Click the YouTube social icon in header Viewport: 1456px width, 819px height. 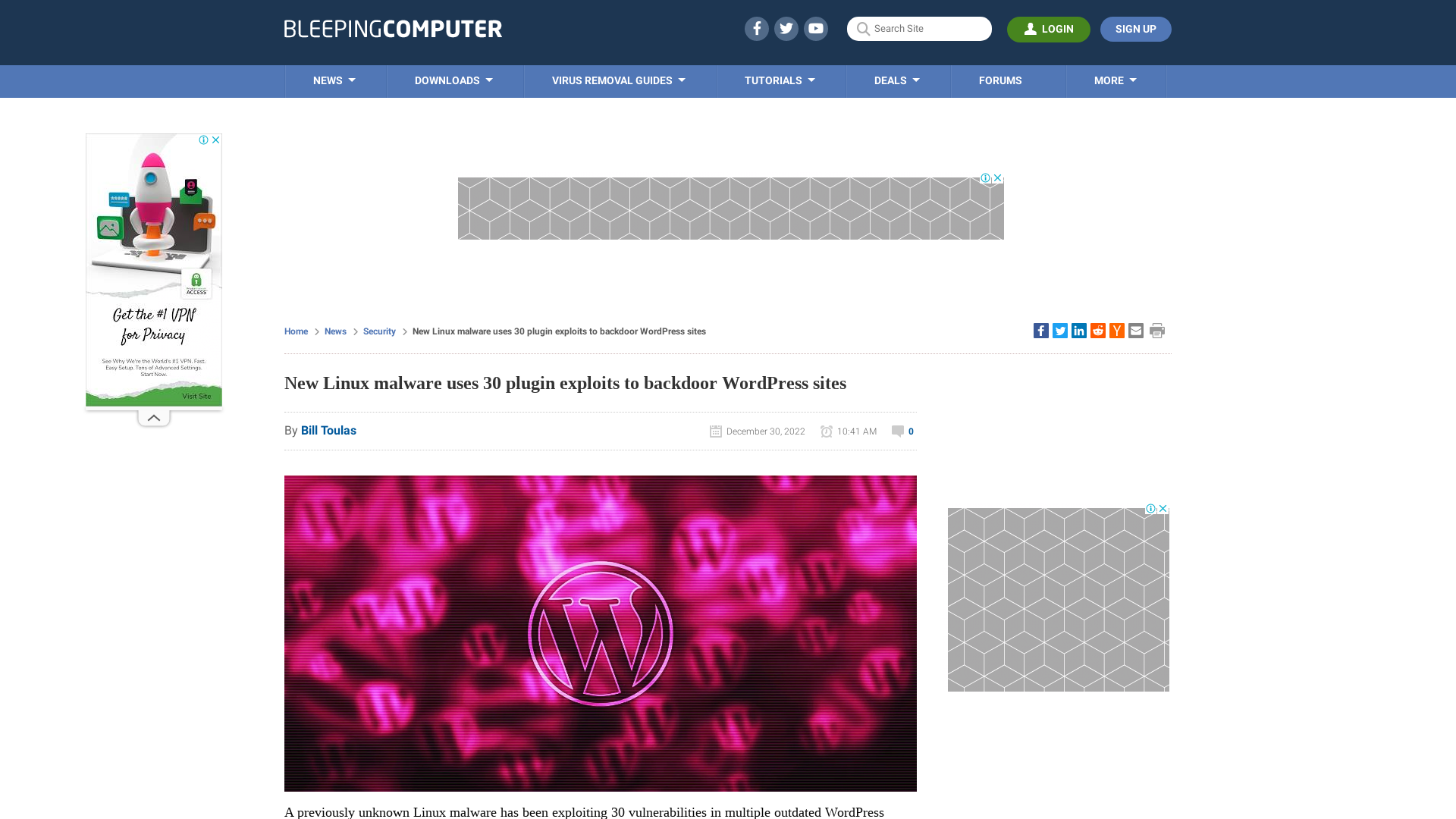click(x=815, y=28)
